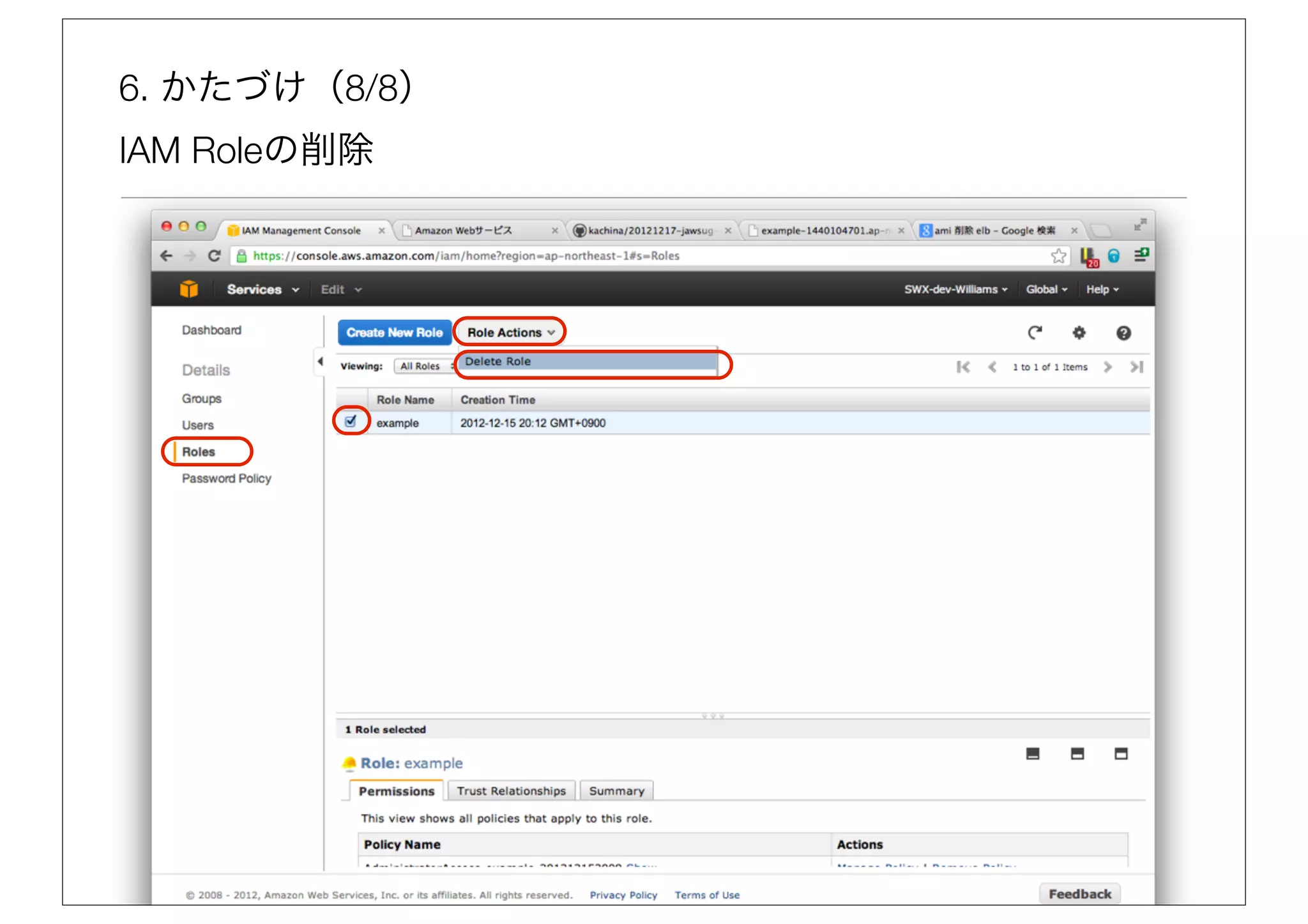Open help via the question mark icon
1308x924 pixels.
1123,333
